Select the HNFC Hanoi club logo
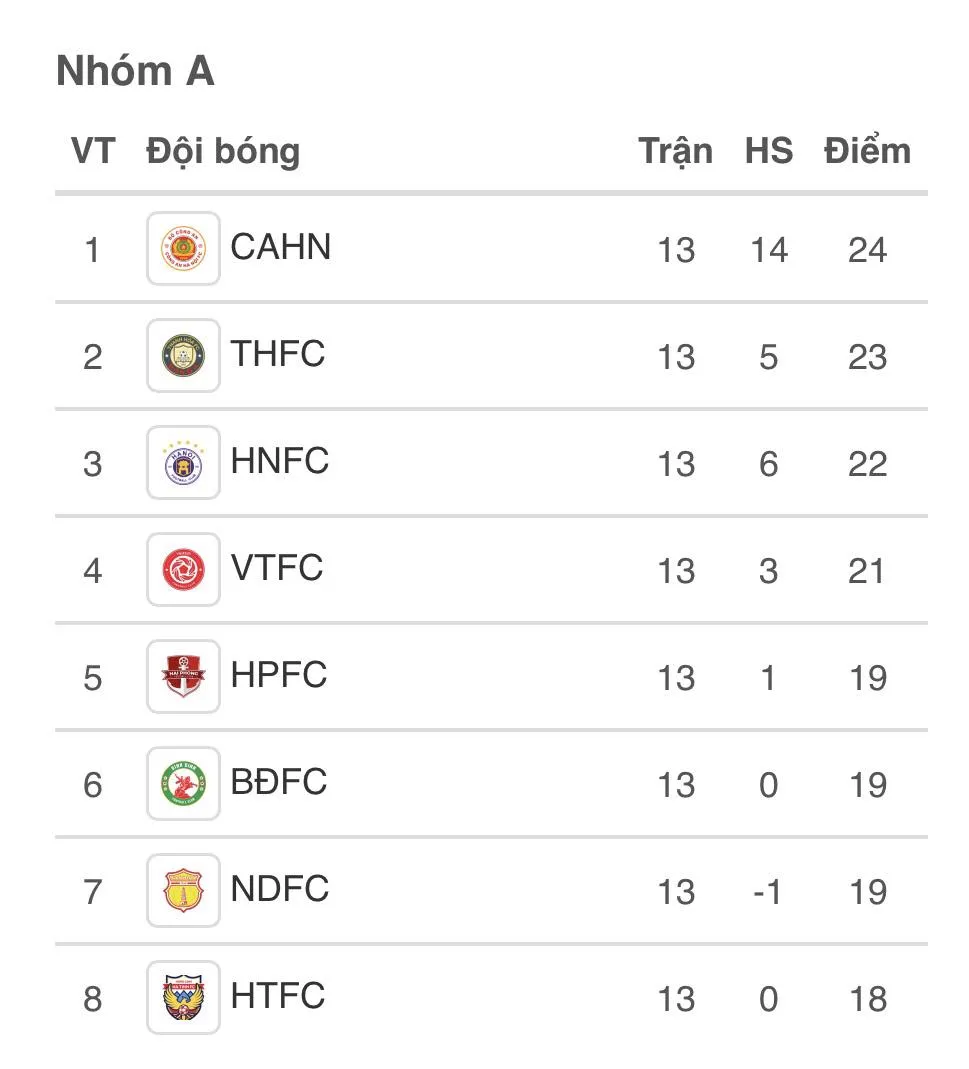Viewport: 969px width, 1069px height. point(183,462)
